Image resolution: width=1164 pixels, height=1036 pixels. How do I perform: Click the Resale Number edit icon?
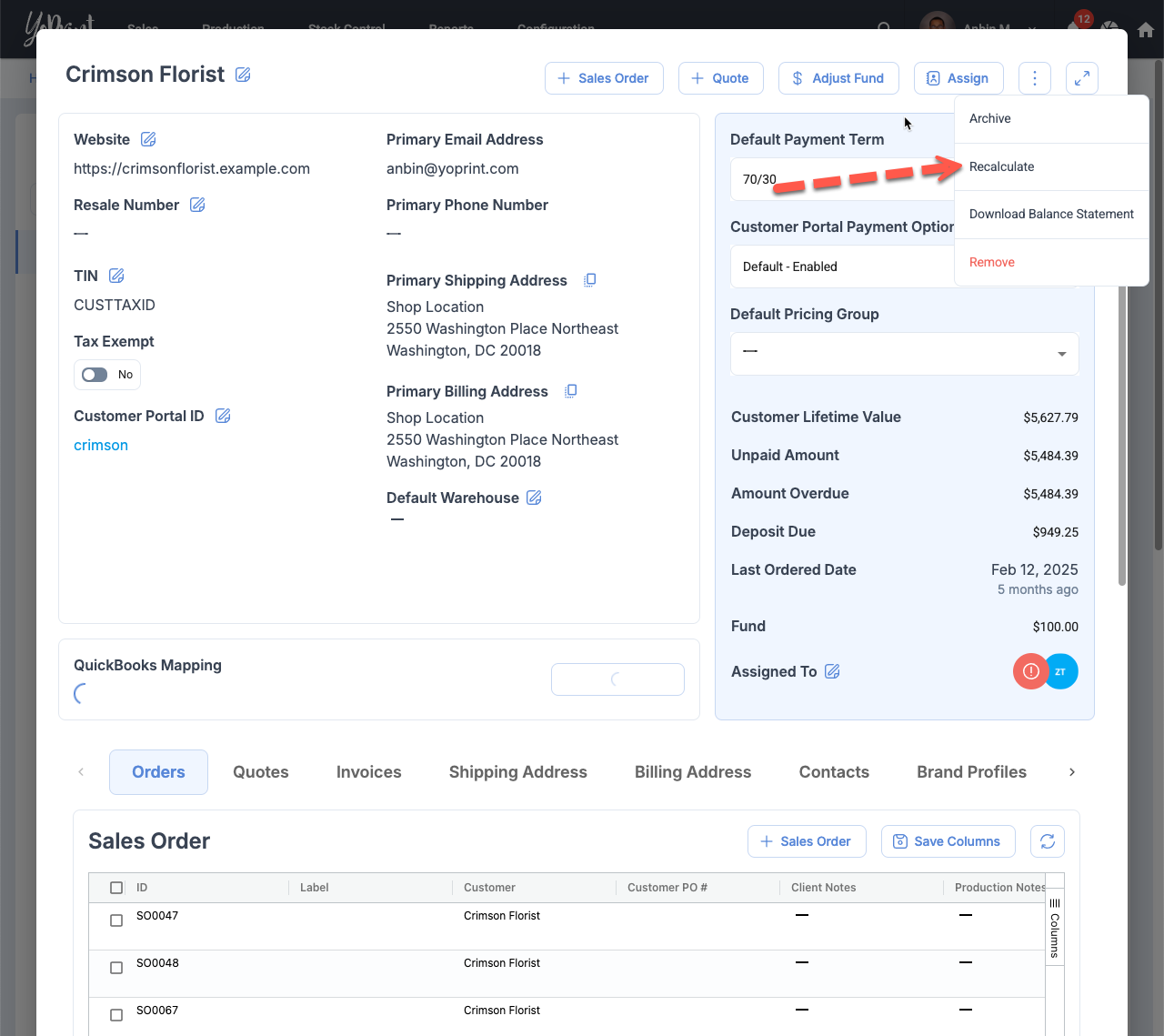[197, 205]
